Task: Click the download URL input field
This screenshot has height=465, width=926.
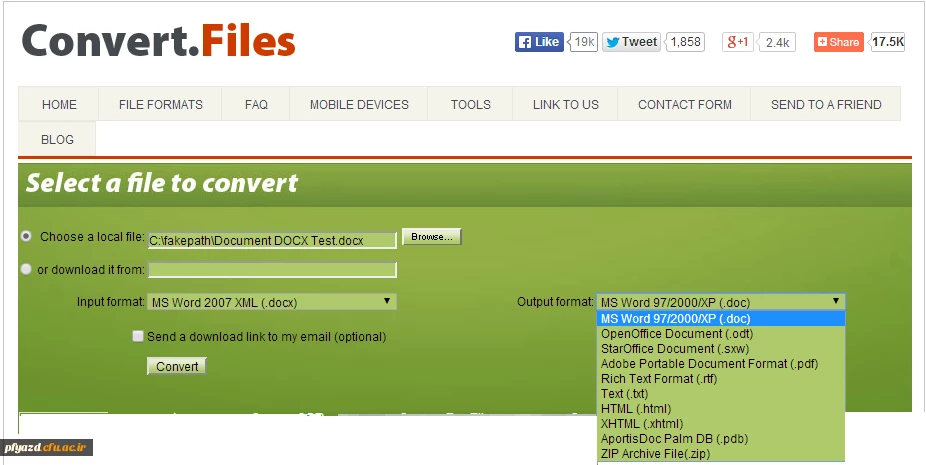Action: pyautogui.click(x=272, y=270)
